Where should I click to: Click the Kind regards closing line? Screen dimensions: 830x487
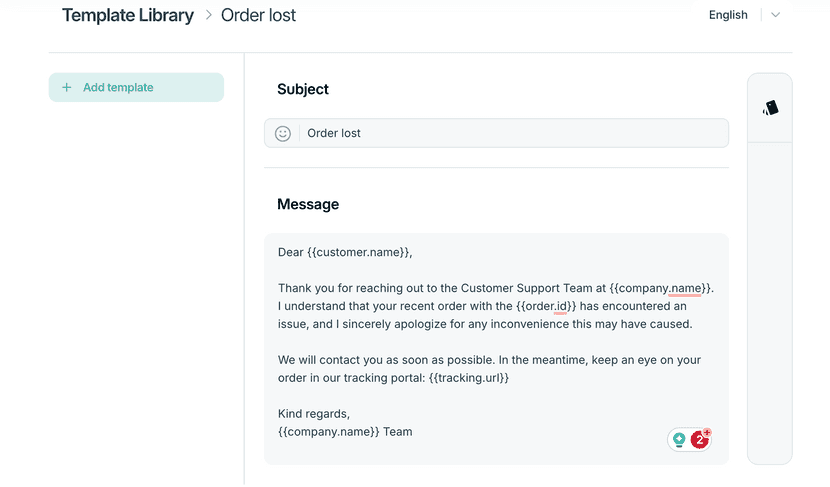point(314,414)
